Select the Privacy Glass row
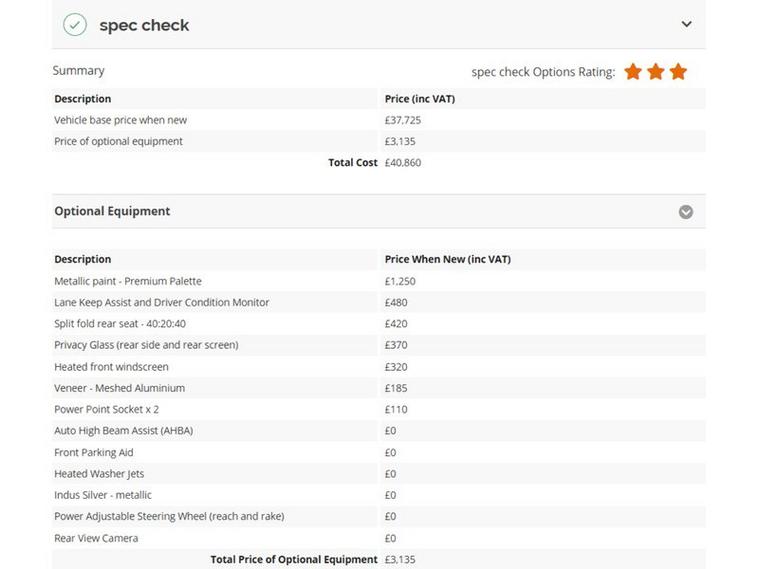The image size is (759, 569). 146,345
